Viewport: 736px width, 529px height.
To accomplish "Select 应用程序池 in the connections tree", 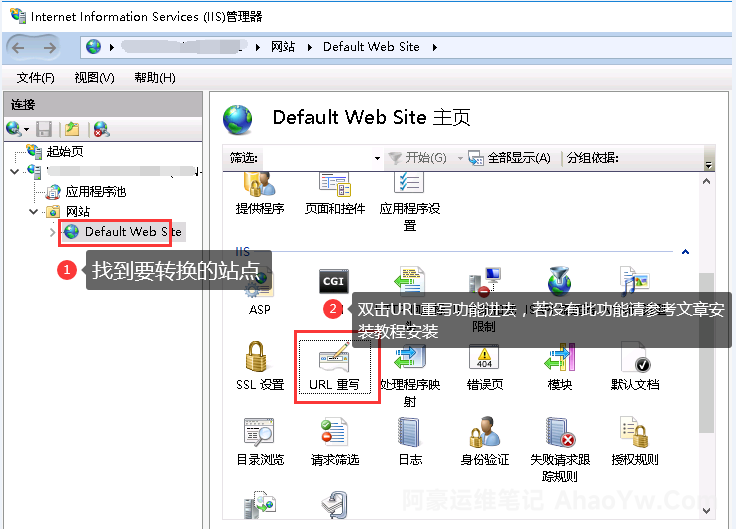I will [95, 192].
